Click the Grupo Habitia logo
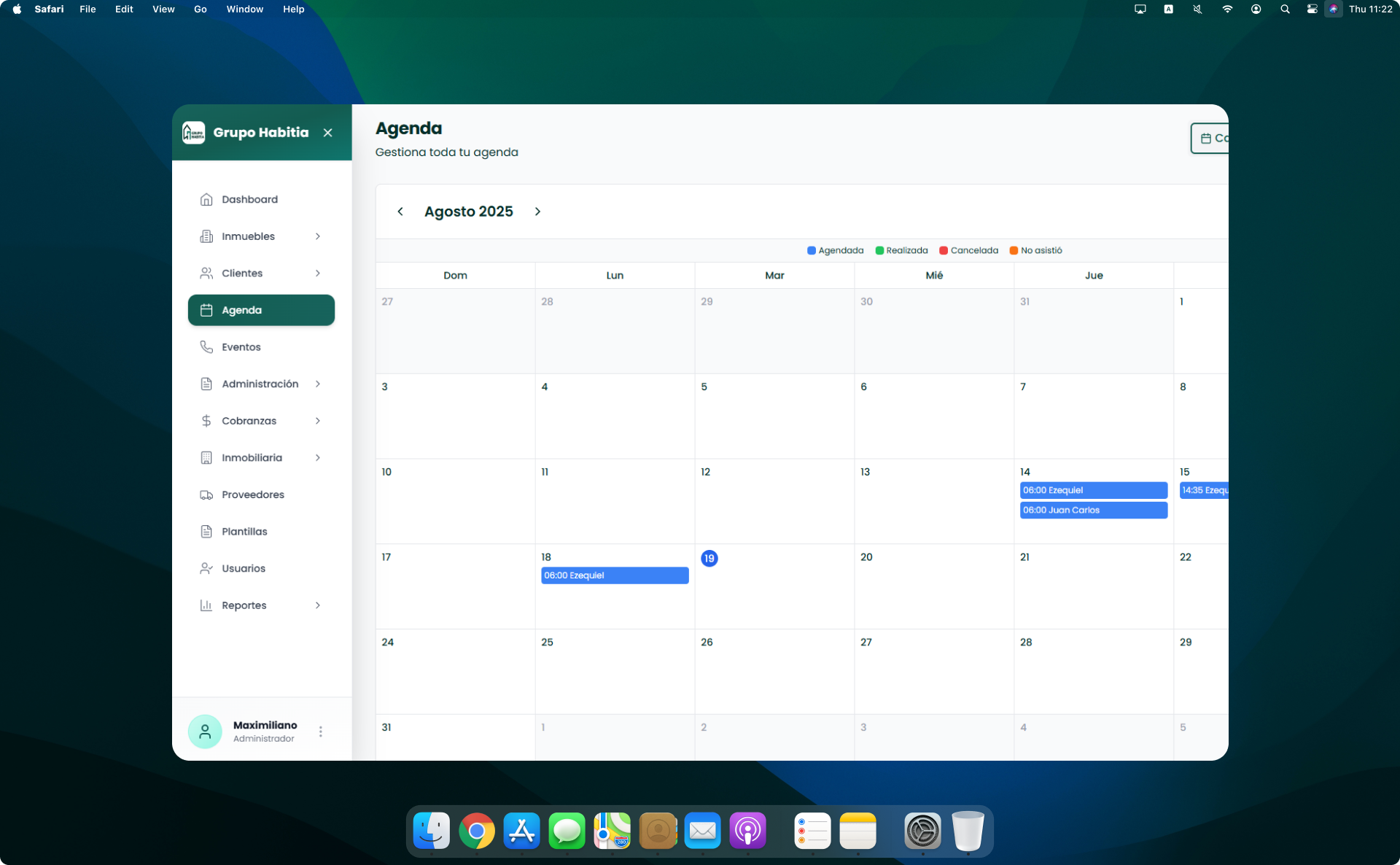The height and width of the screenshot is (865, 1400). 194,133
